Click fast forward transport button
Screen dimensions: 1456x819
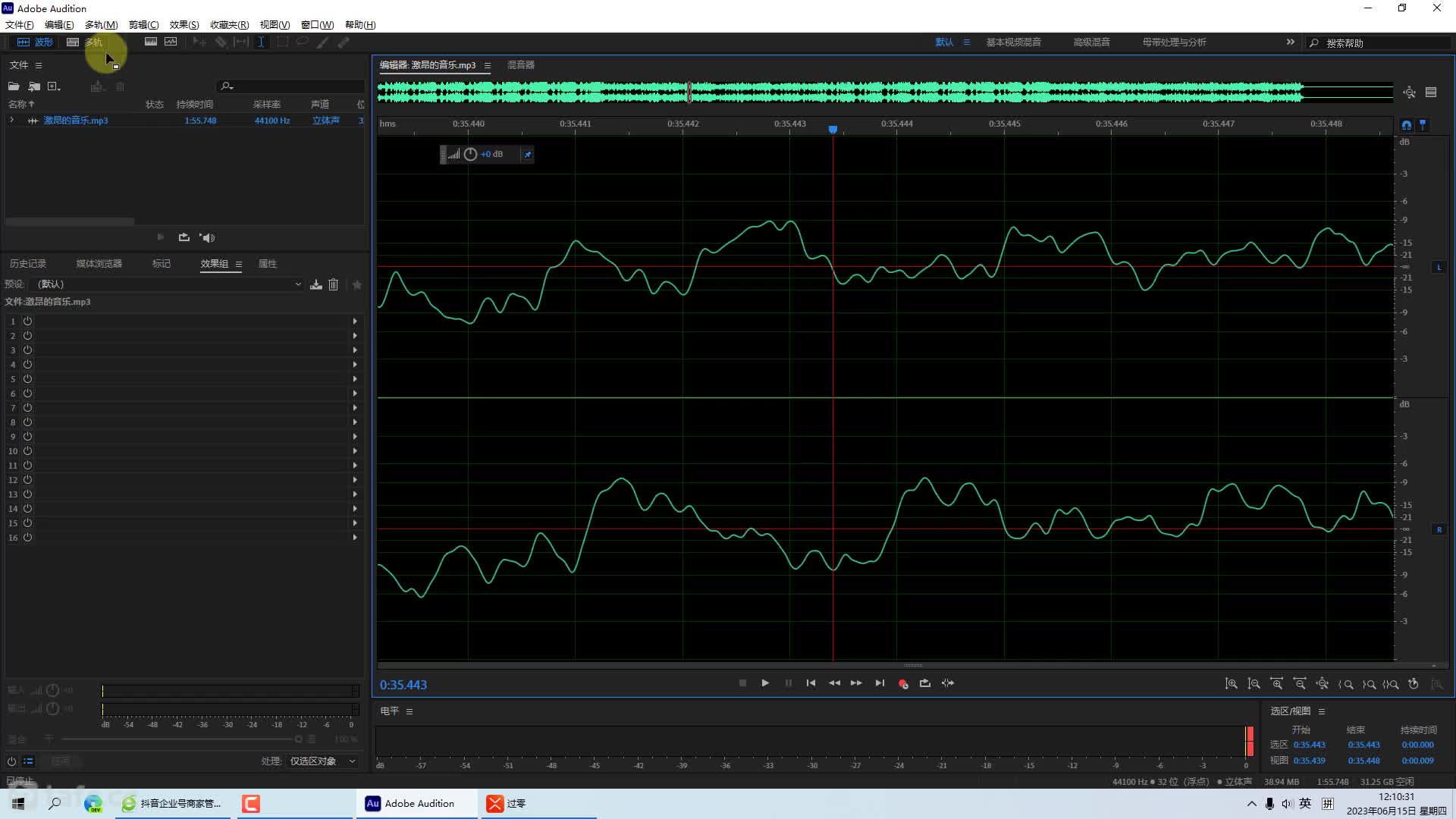coord(856,683)
